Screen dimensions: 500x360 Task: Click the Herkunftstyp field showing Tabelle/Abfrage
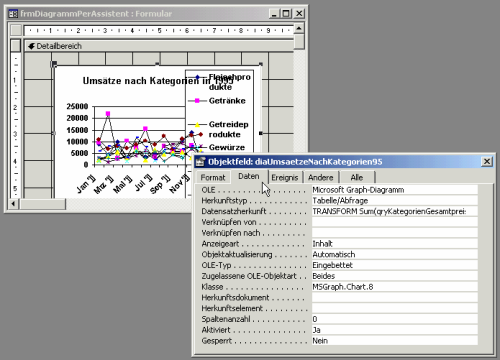(394, 200)
